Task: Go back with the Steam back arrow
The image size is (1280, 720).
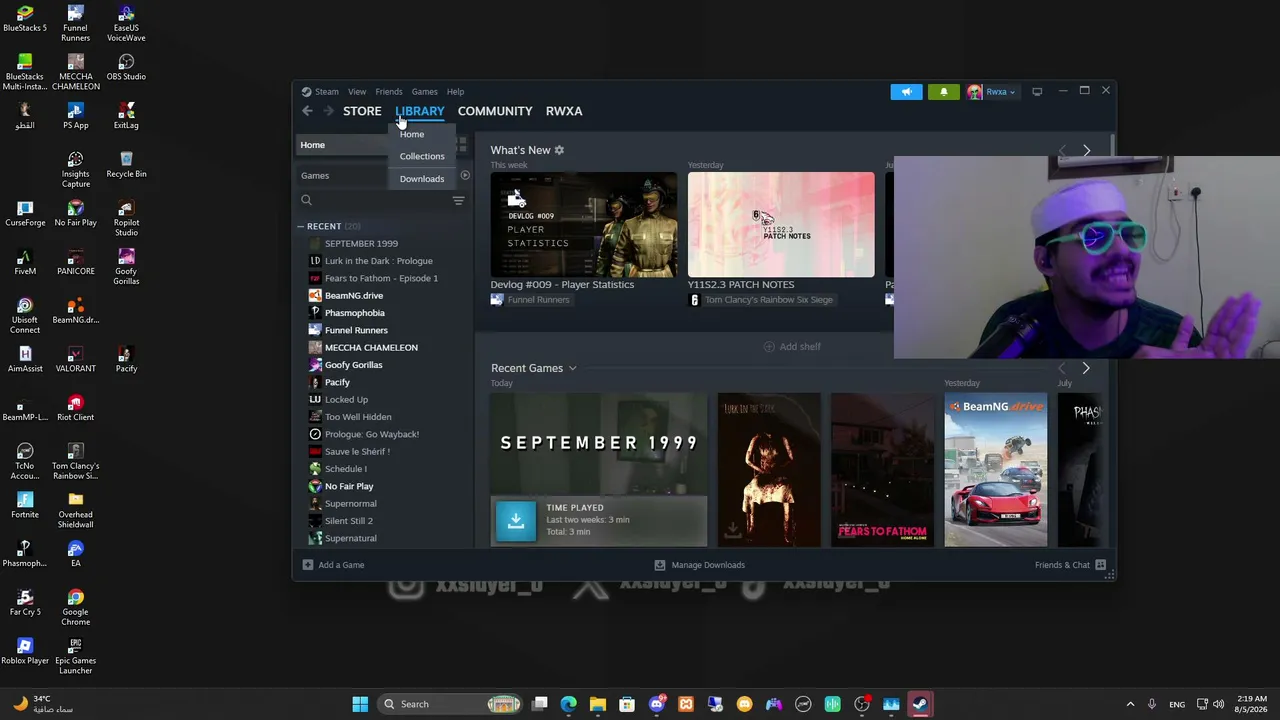Action: pyautogui.click(x=307, y=111)
